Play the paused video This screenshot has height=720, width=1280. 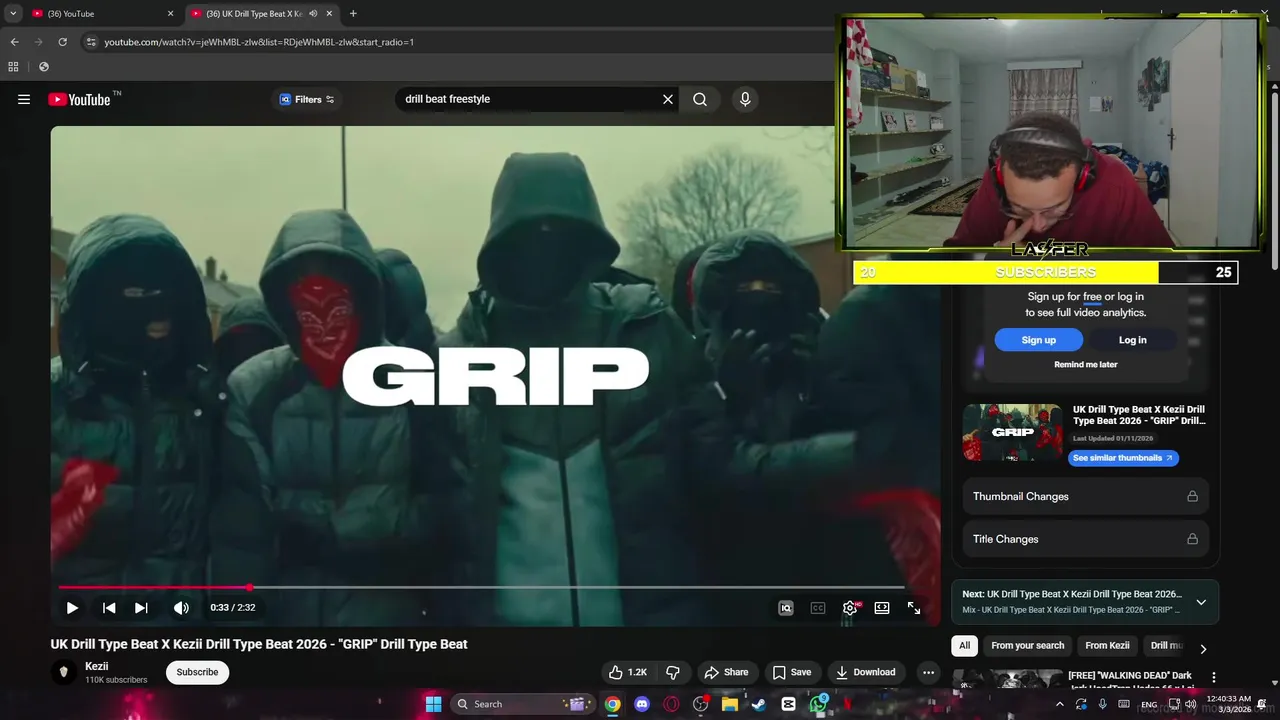point(72,607)
